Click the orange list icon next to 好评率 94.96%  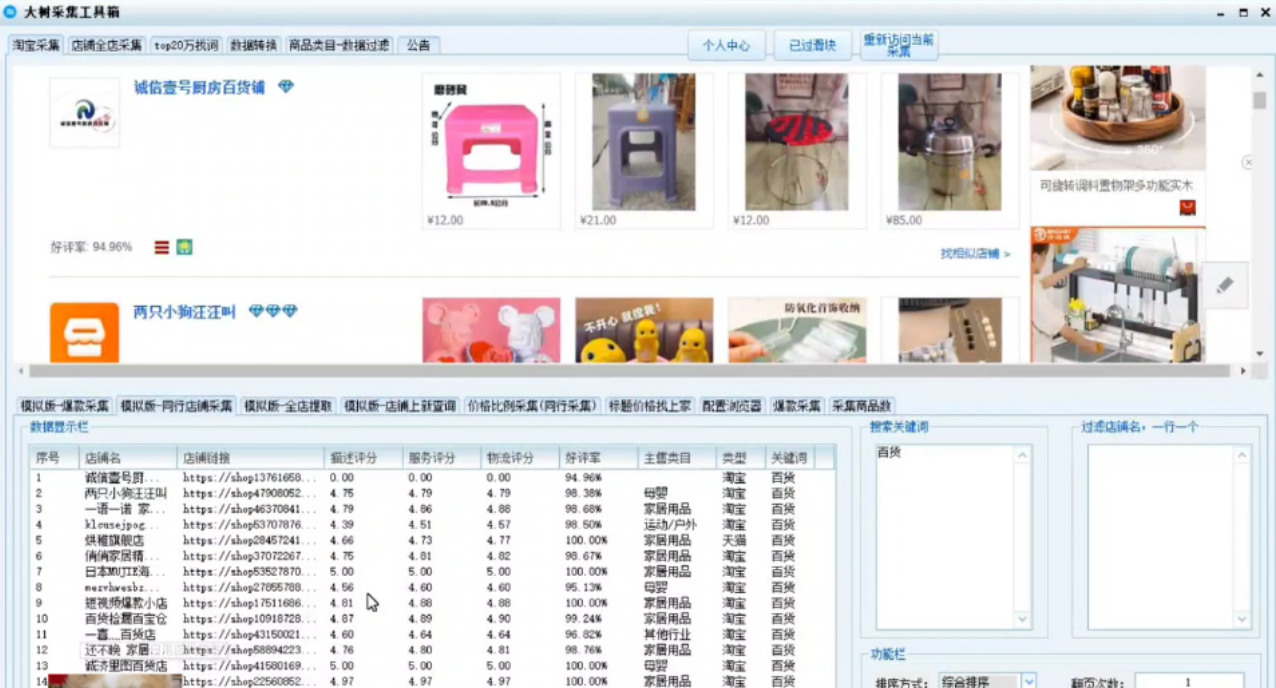point(161,247)
